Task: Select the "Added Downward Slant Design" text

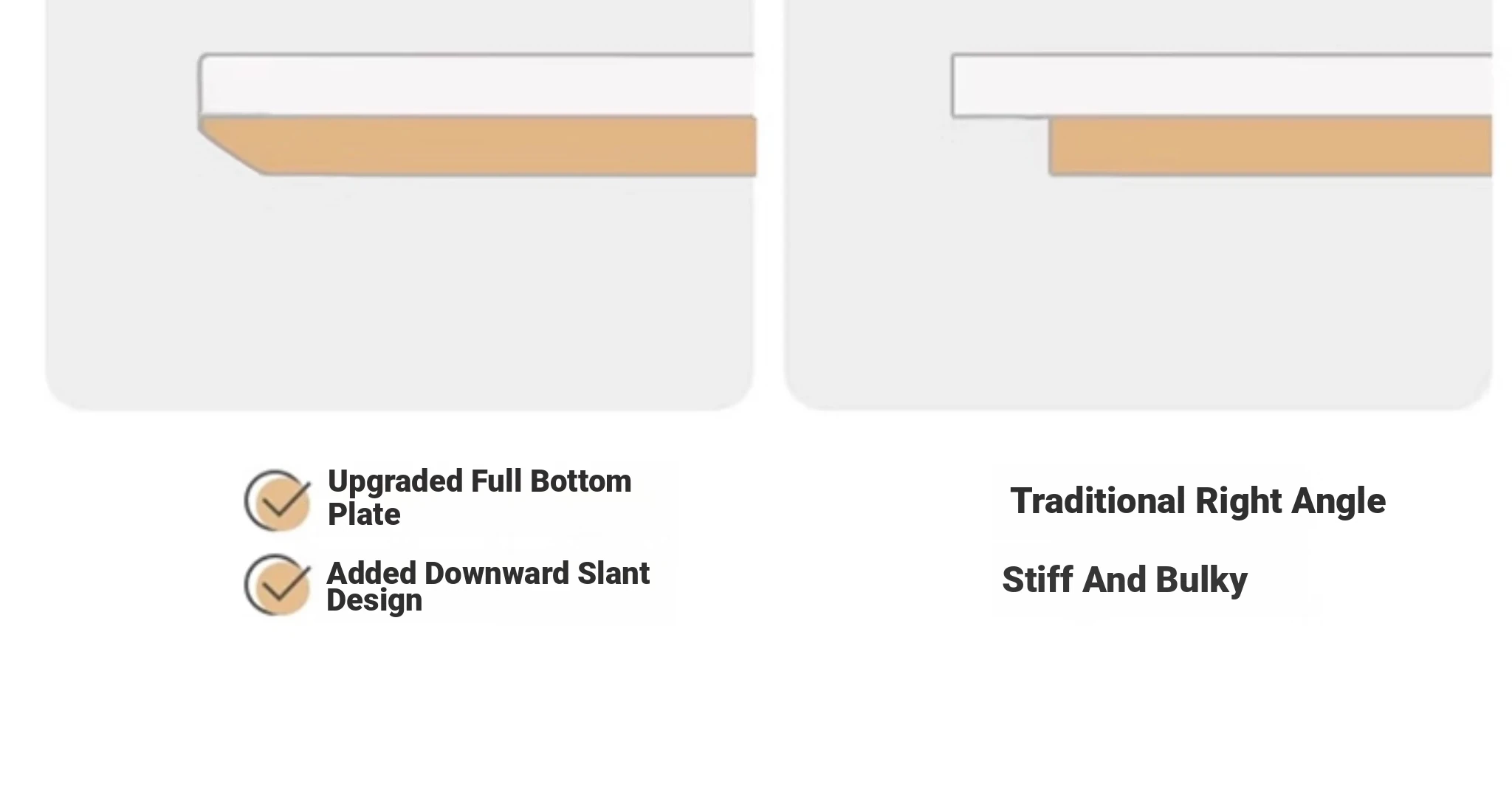Action: [488, 586]
